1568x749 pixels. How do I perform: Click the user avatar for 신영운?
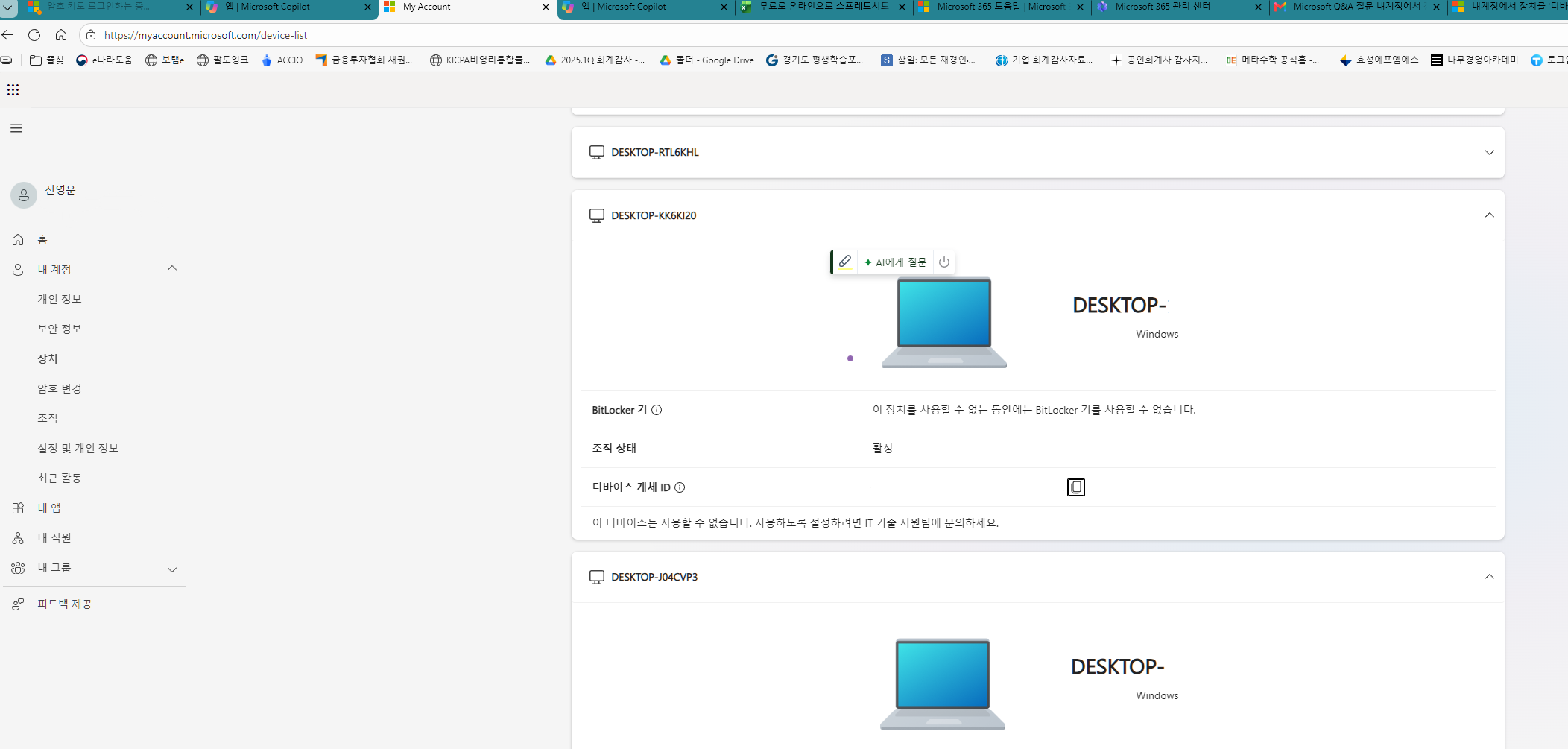(24, 195)
